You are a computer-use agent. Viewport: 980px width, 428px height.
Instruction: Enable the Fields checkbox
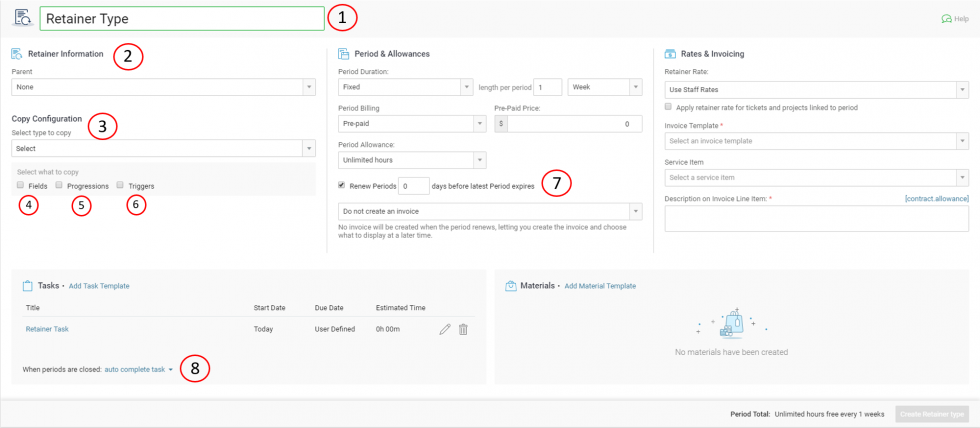point(20,185)
